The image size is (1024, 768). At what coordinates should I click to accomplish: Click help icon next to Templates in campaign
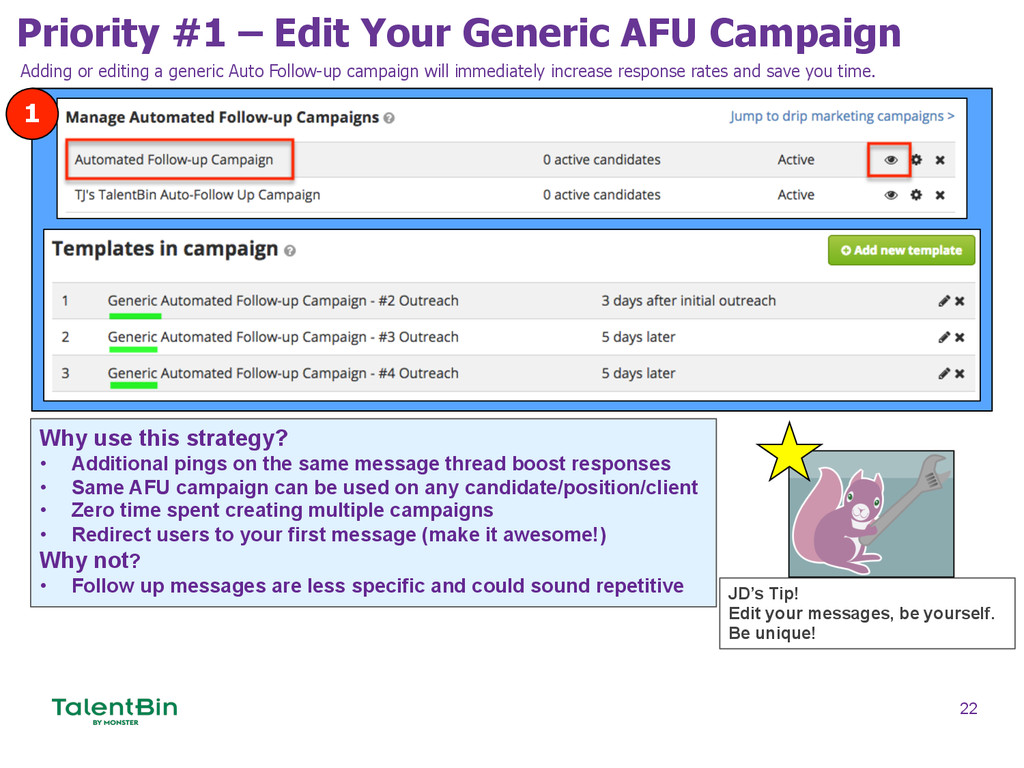(290, 251)
